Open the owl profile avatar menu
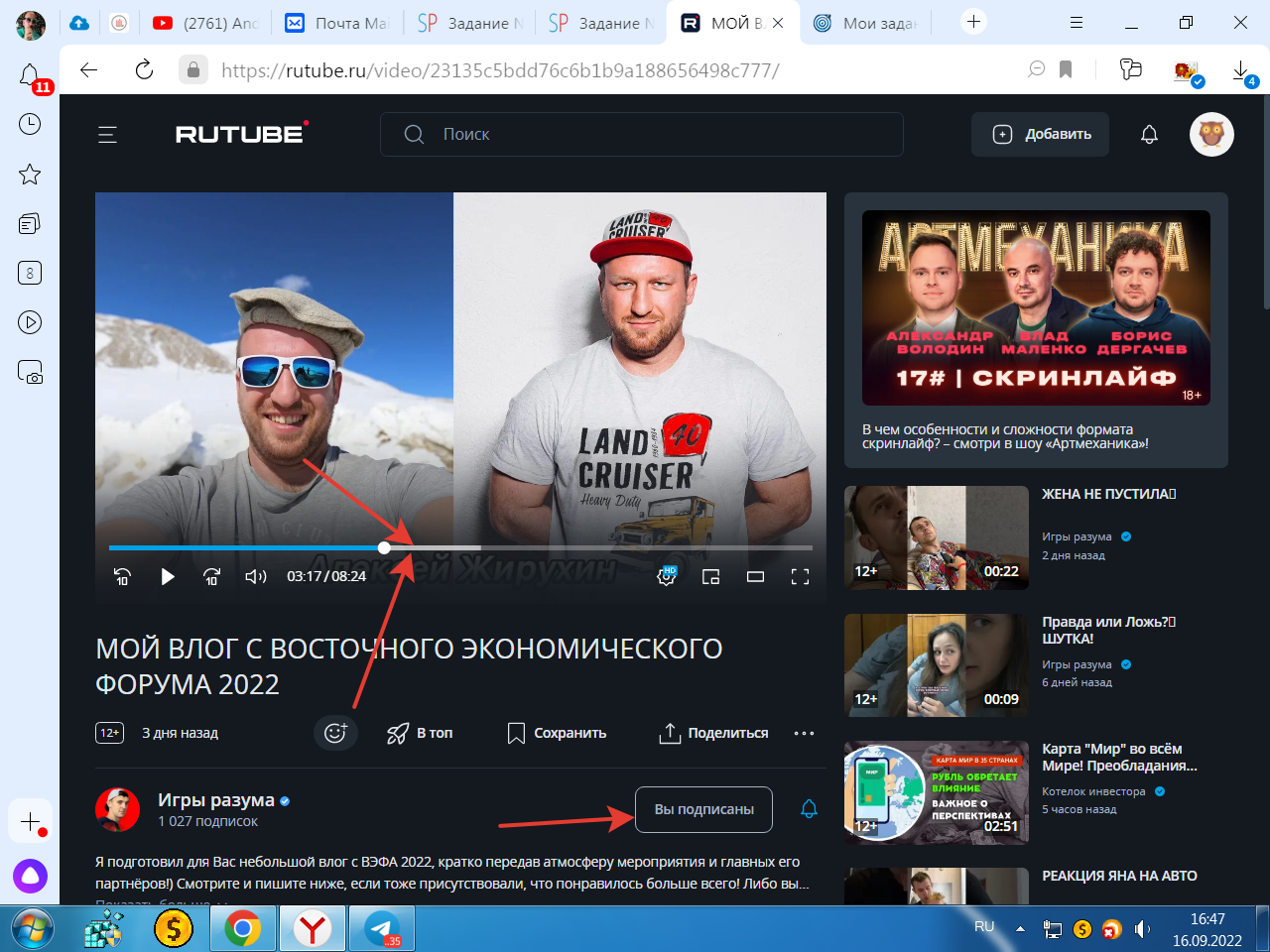 (x=1211, y=134)
